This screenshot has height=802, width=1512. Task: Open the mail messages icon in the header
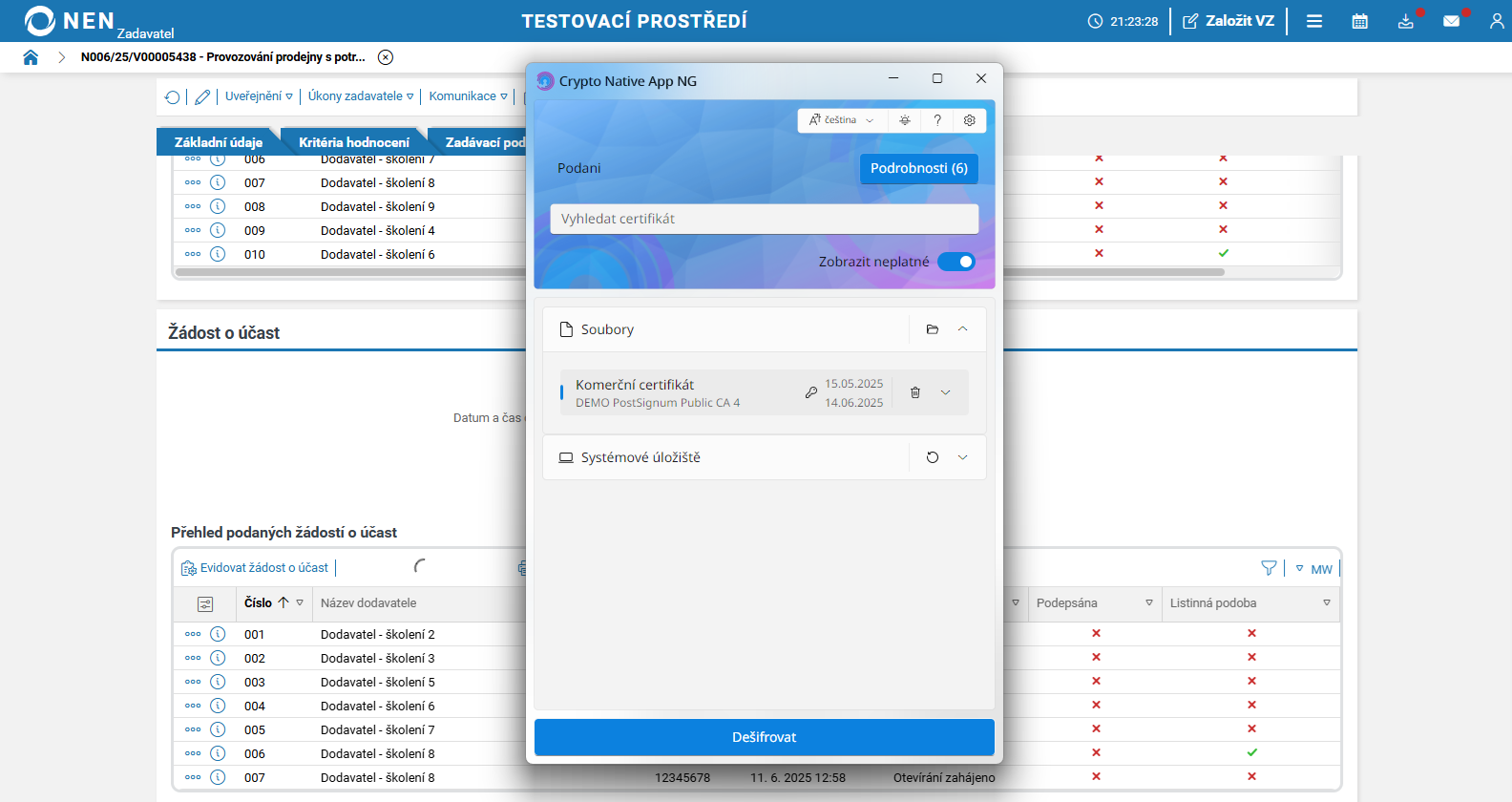[1452, 21]
